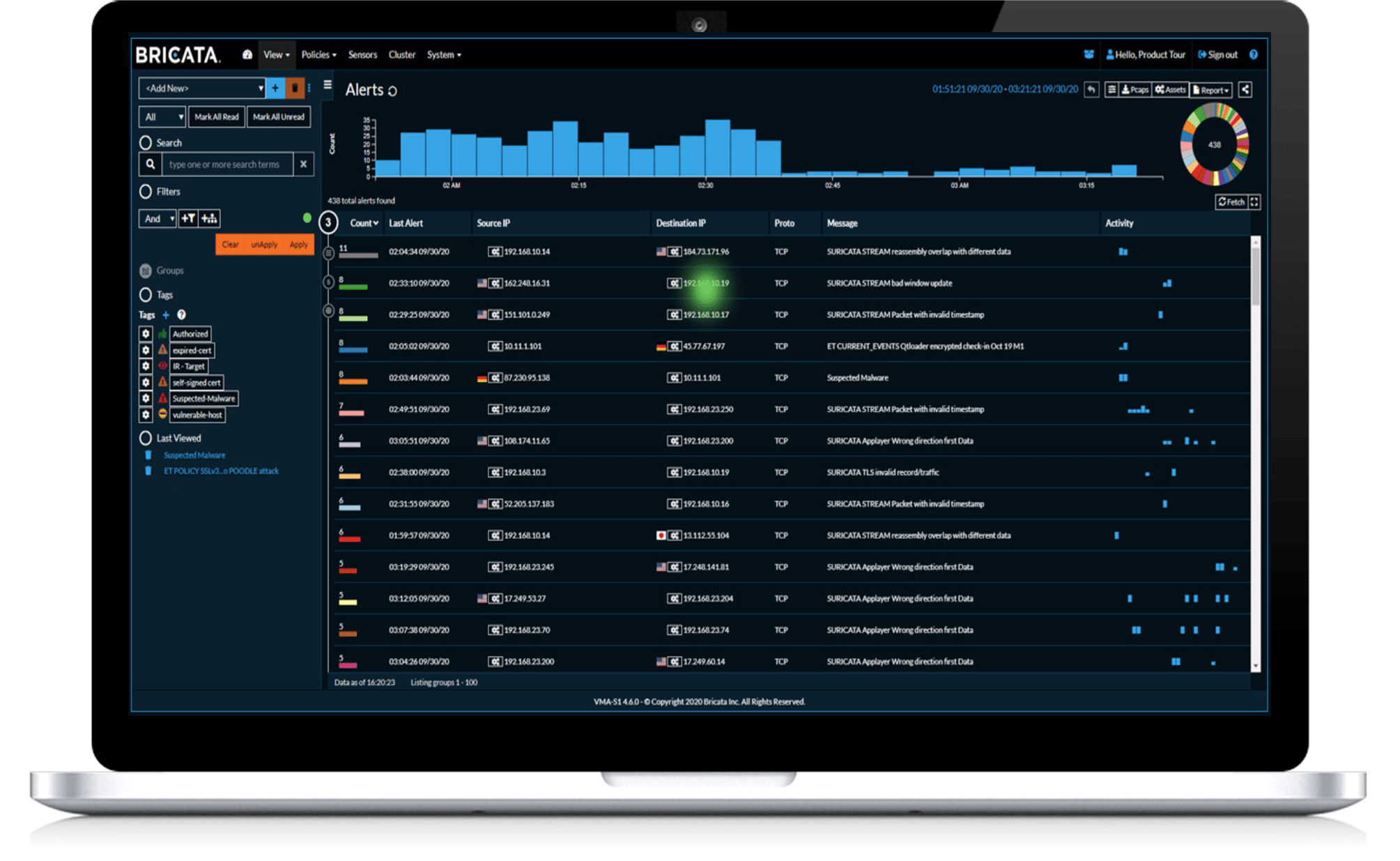Click the magnifier icon in the search bar
Image resolution: width=1400 pixels, height=861 pixels.
coord(151,164)
